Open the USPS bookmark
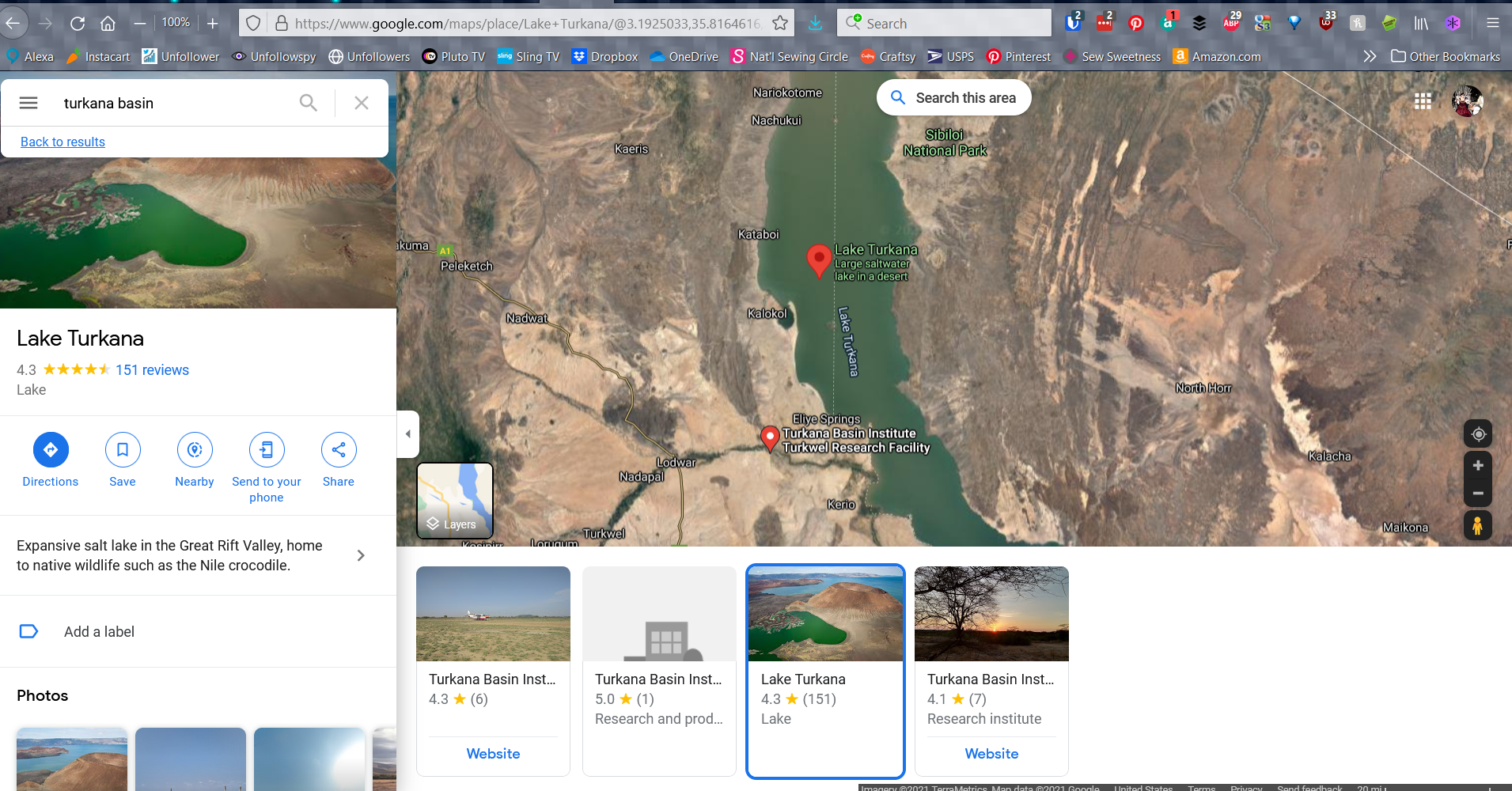1512x791 pixels. (x=951, y=56)
